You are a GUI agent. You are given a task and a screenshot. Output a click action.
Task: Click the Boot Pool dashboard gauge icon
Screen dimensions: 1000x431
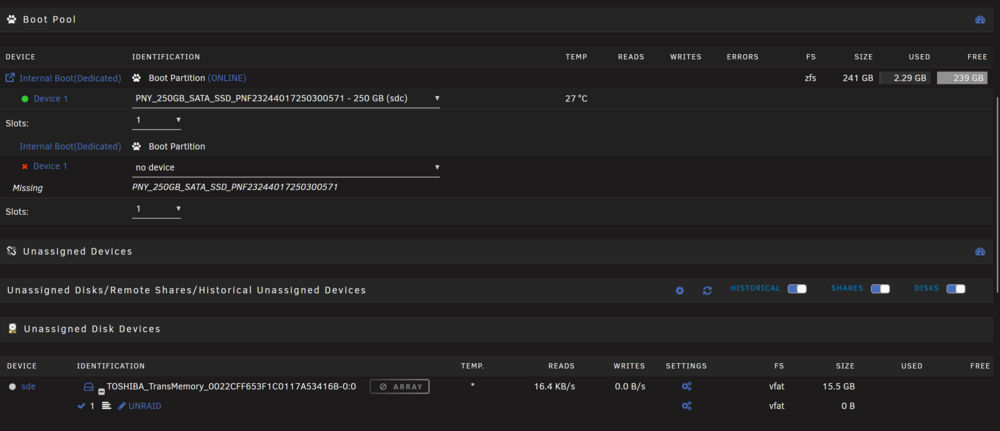(x=980, y=20)
